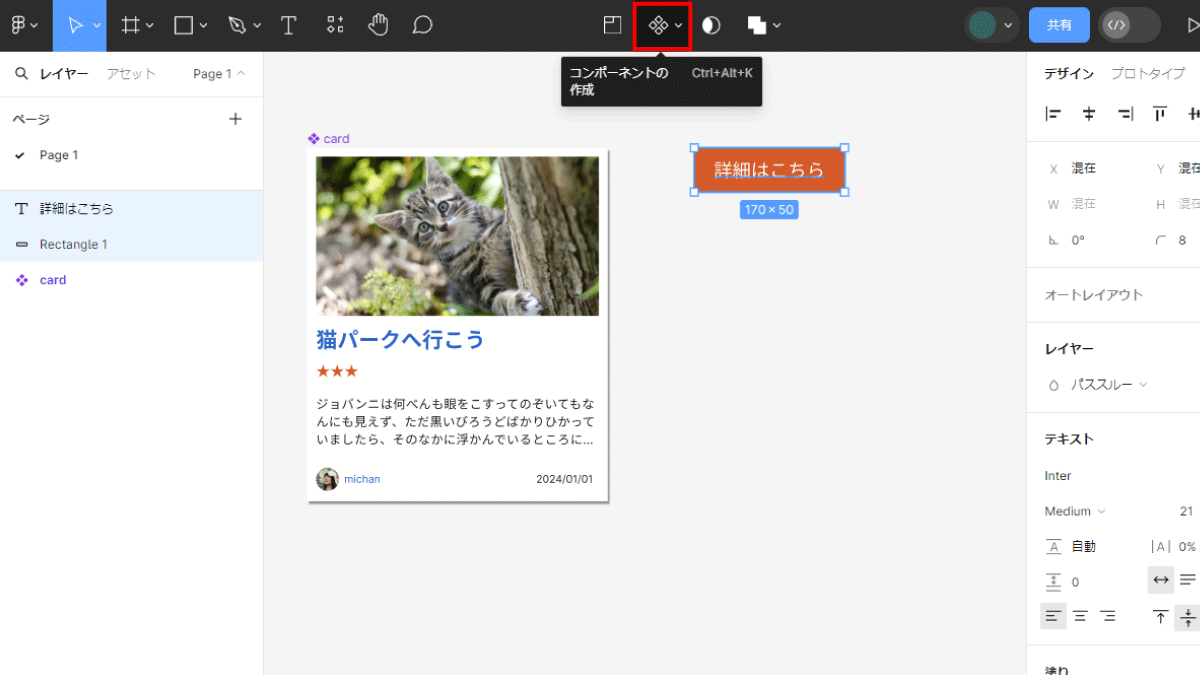Screen dimensions: 1200x675
Task: Open shape tools dropdown arrow
Action: coord(203,26)
